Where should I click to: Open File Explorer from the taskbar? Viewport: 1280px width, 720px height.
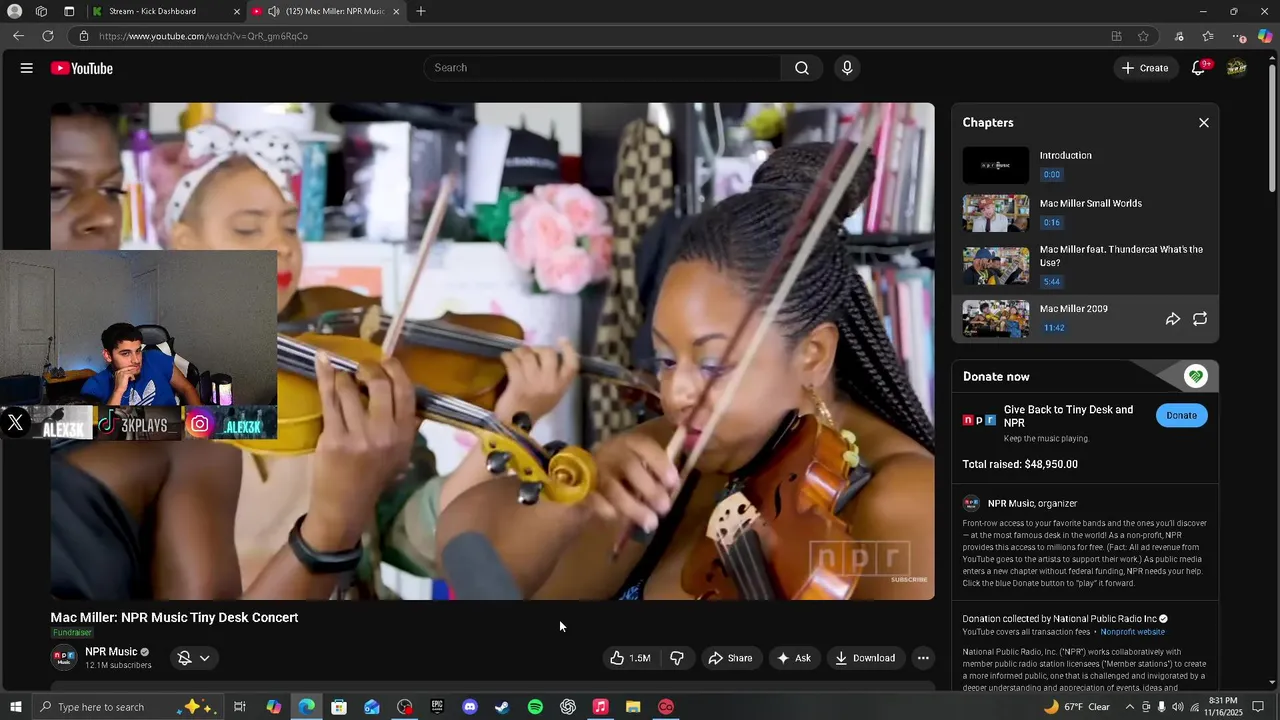633,707
